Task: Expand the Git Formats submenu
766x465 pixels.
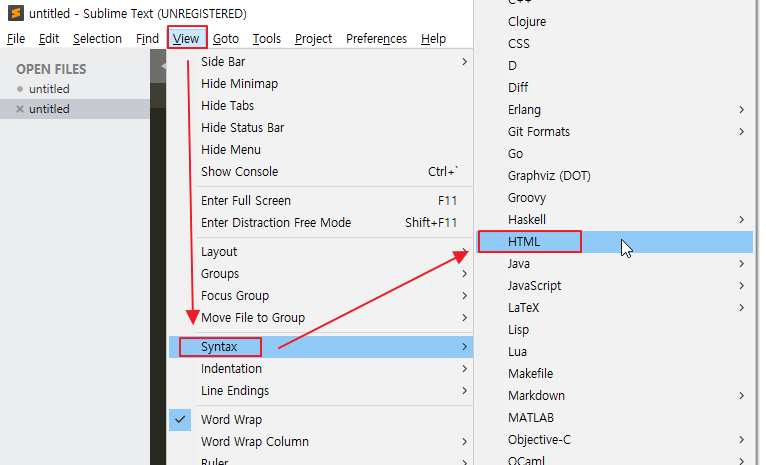Action: tap(615, 131)
